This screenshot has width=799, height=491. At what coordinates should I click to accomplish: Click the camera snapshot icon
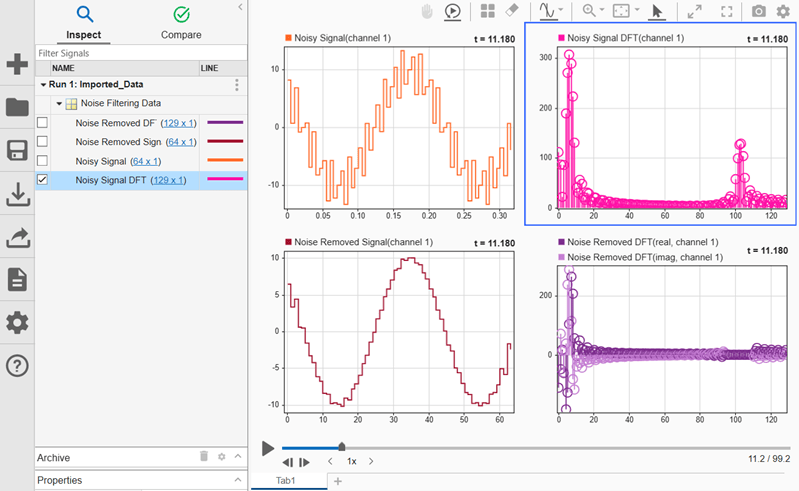(758, 11)
